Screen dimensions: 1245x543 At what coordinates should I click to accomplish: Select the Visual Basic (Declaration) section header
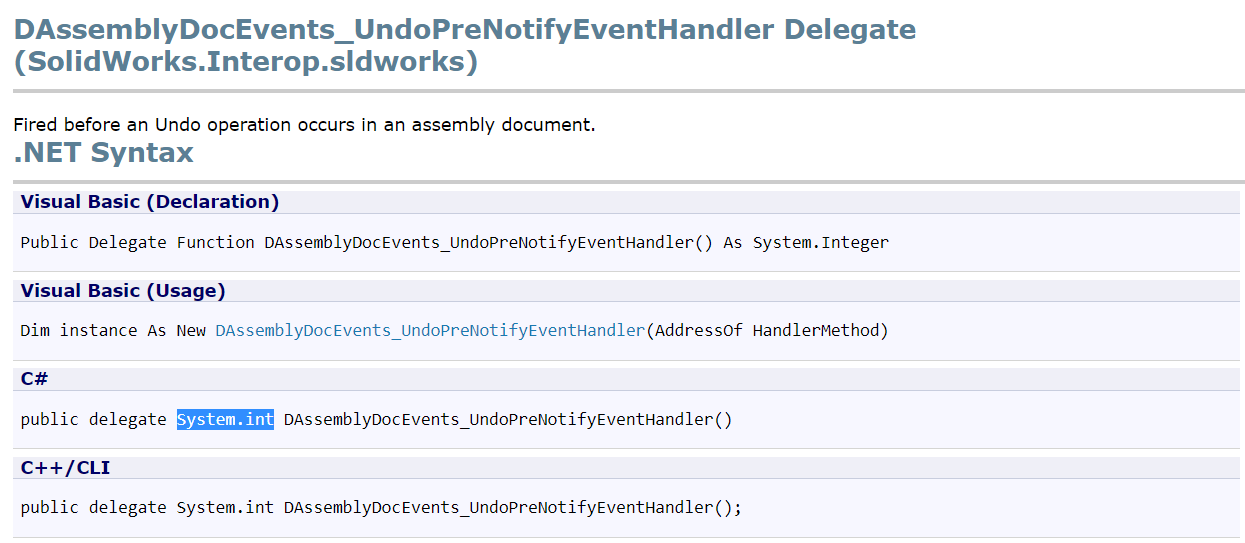pyautogui.click(x=150, y=202)
